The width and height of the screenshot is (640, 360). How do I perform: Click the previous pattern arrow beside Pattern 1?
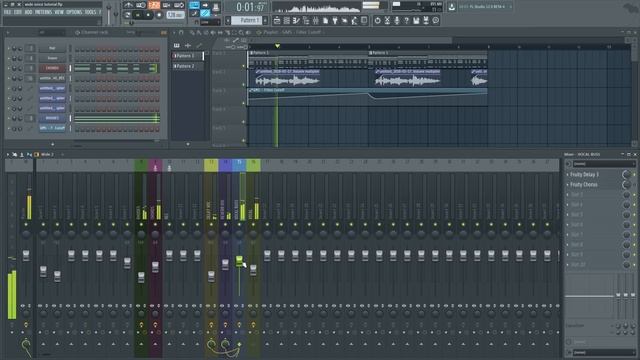228,20
